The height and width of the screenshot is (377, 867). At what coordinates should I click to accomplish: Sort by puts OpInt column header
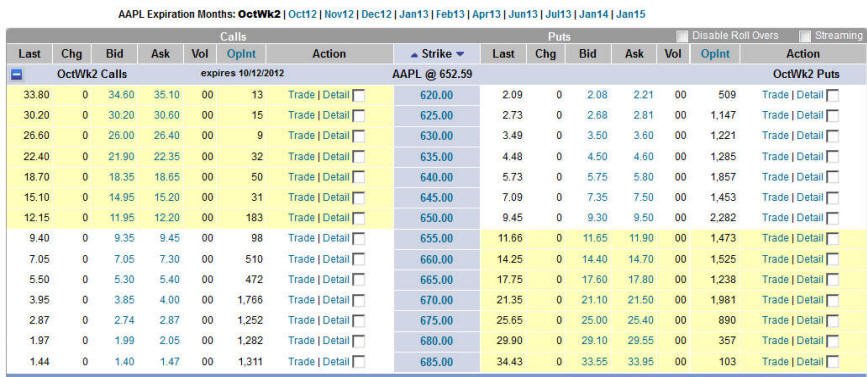click(715, 54)
